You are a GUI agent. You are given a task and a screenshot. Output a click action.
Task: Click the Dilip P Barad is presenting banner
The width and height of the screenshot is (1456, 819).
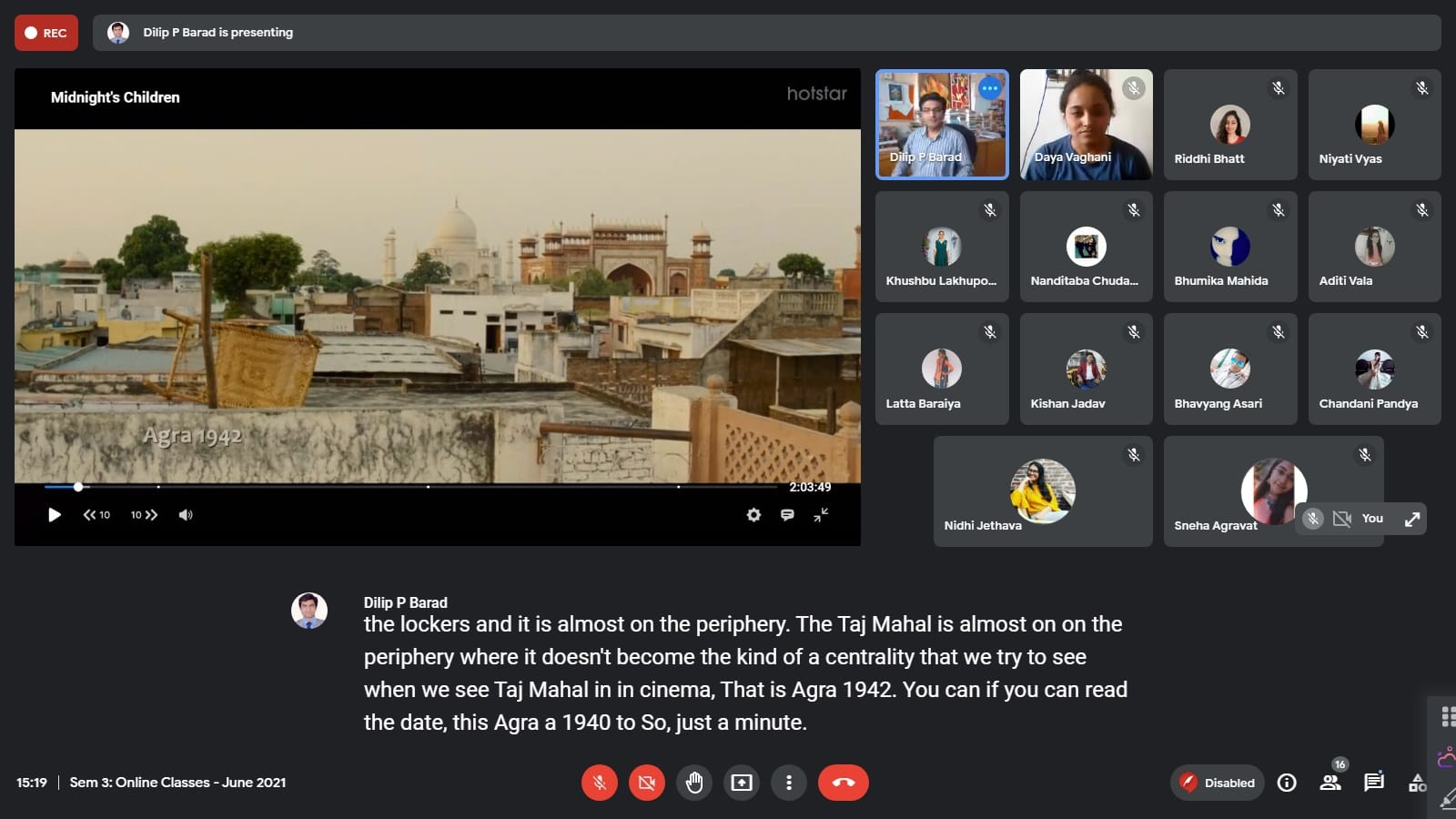click(x=766, y=33)
